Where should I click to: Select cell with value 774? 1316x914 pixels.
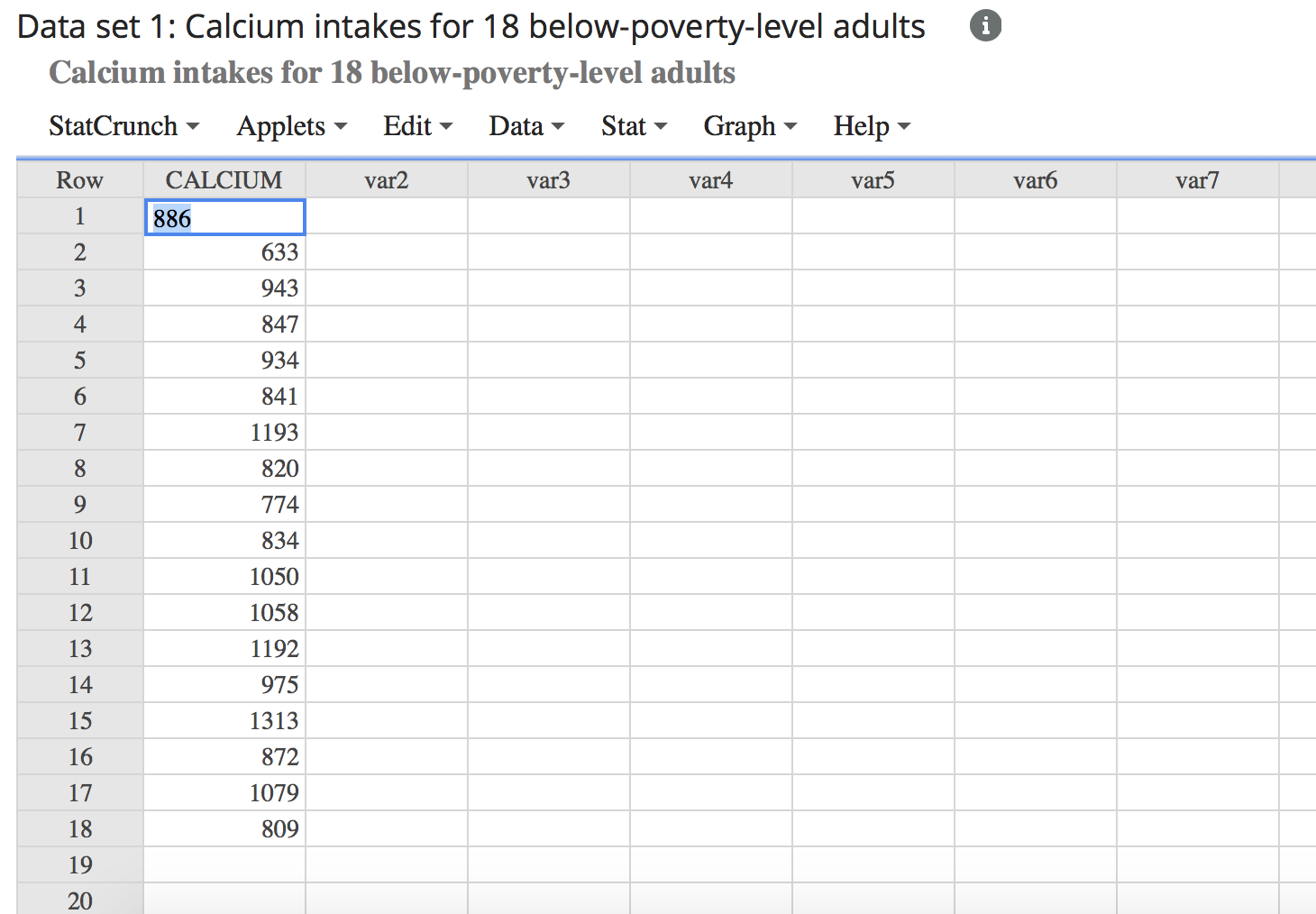tap(224, 505)
